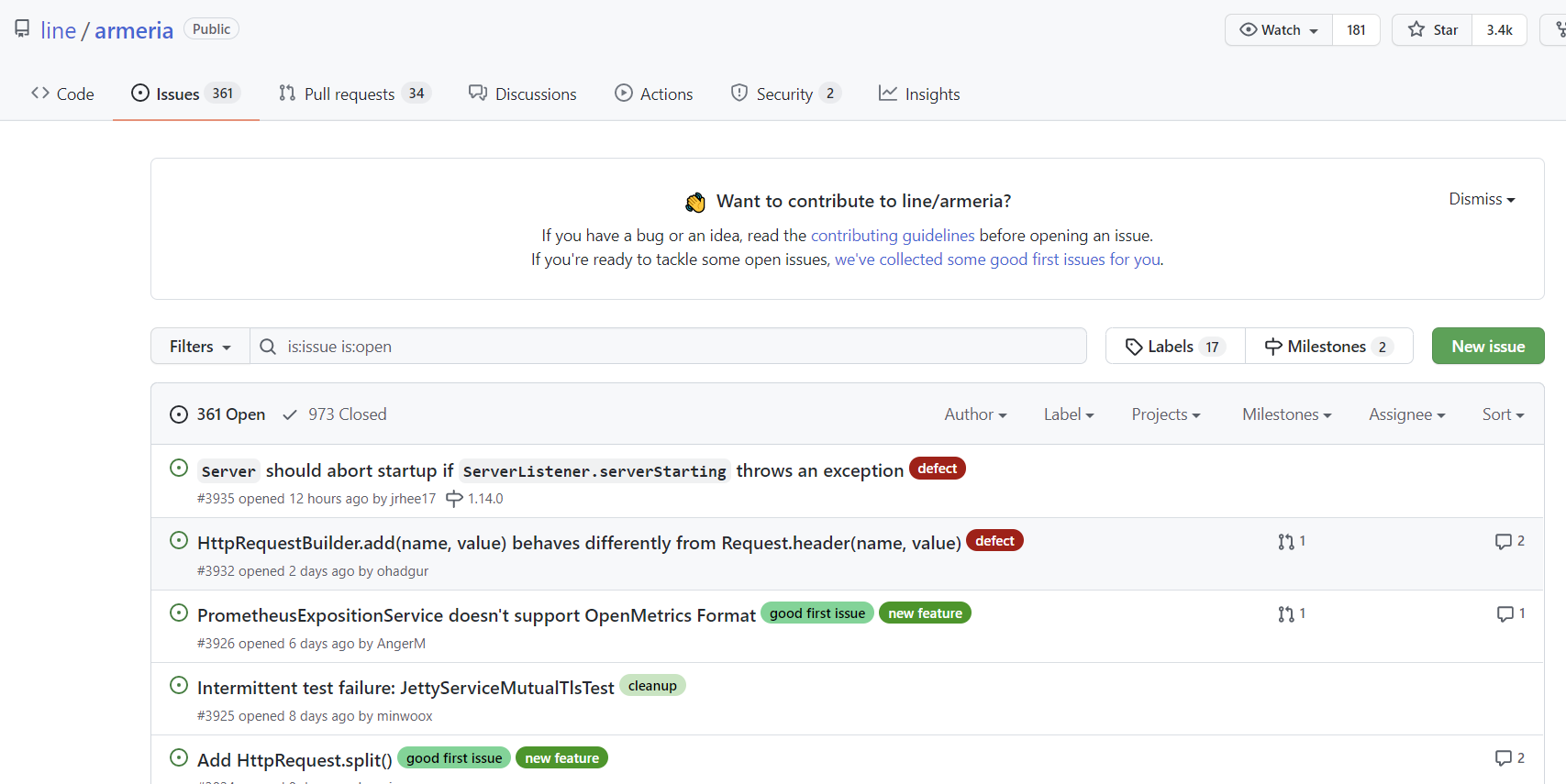Click new feature label on HttpRequest.split() issue
The width and height of the screenshot is (1566, 784).
coord(561,758)
